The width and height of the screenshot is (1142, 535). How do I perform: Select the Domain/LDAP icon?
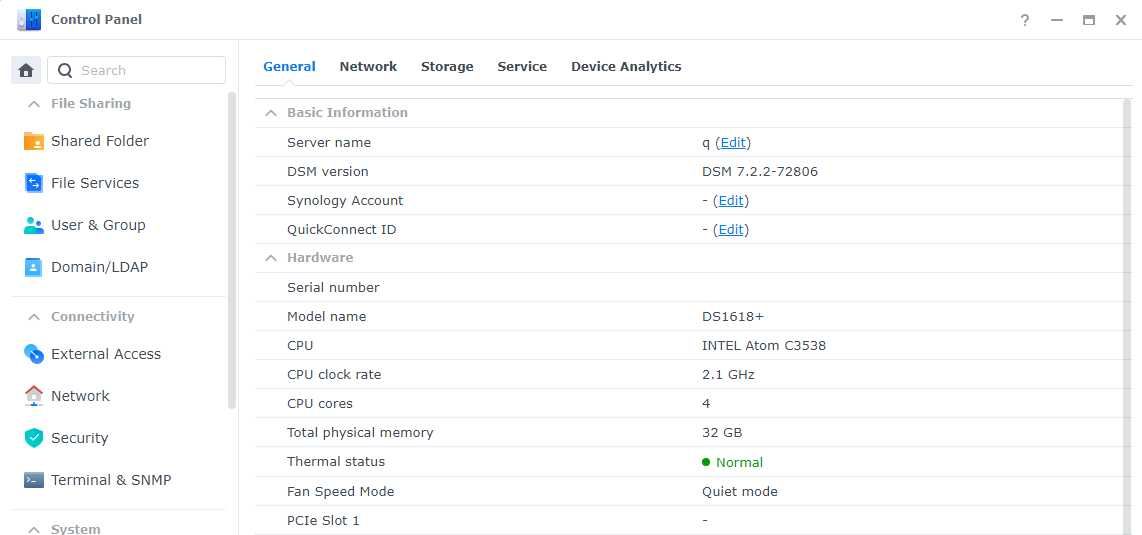click(34, 267)
